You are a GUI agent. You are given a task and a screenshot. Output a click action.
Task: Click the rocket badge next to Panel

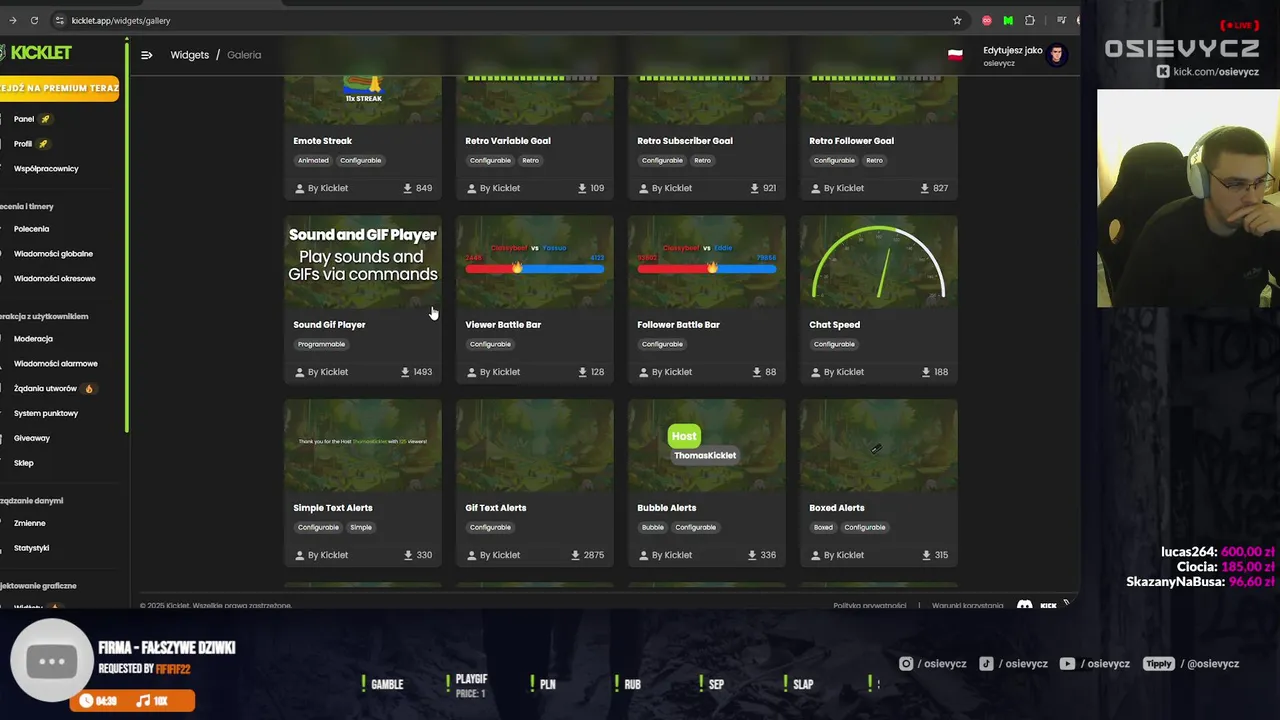(x=45, y=119)
